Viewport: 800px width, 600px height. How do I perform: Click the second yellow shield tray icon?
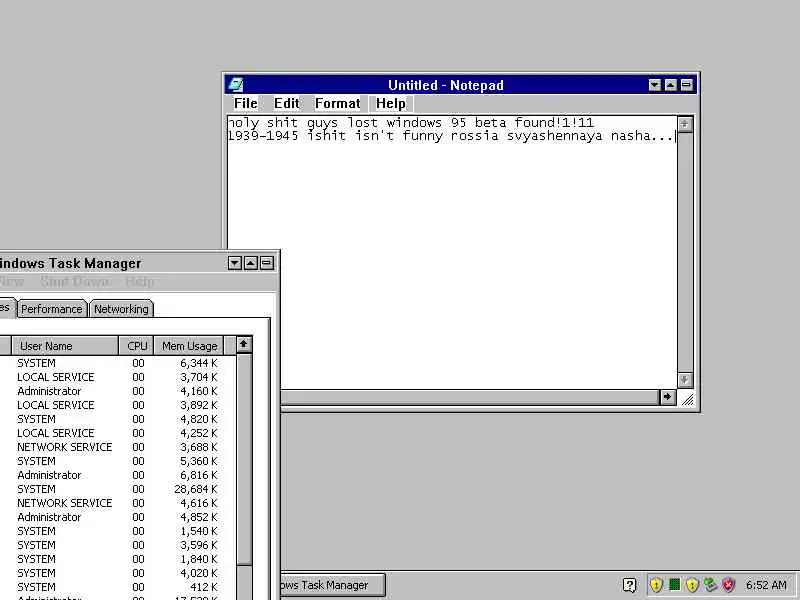[x=692, y=585]
